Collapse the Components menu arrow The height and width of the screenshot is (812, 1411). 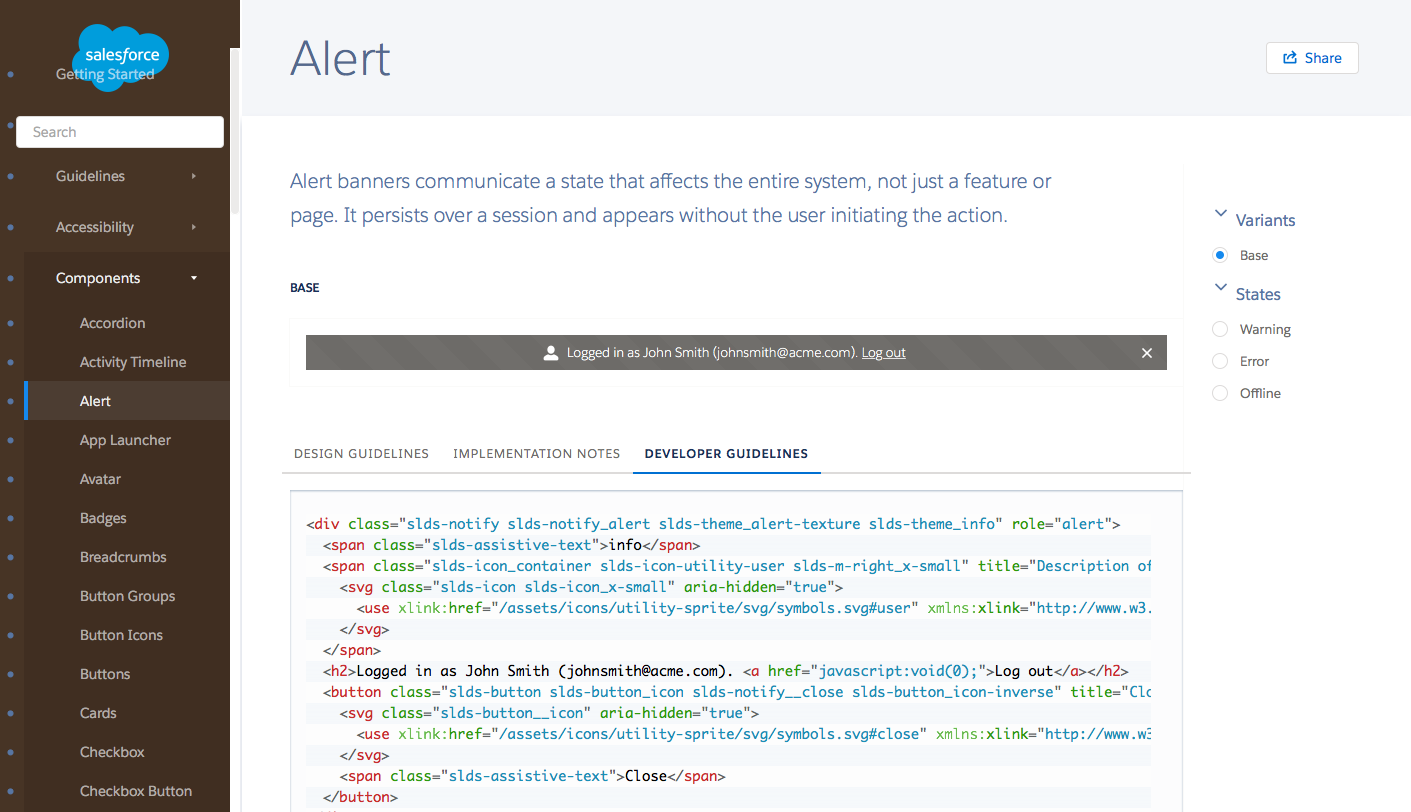[x=194, y=278]
